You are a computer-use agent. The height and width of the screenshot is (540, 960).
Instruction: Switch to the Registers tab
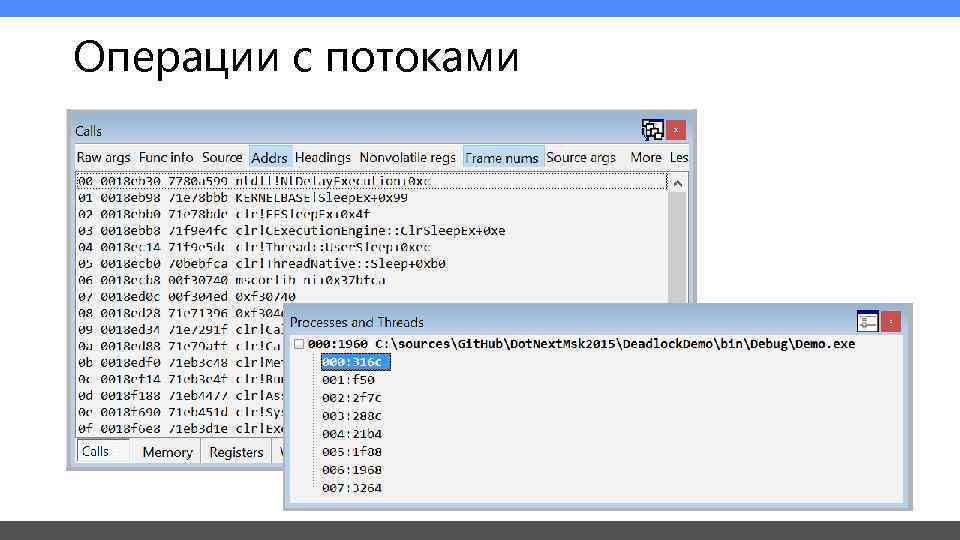click(236, 452)
